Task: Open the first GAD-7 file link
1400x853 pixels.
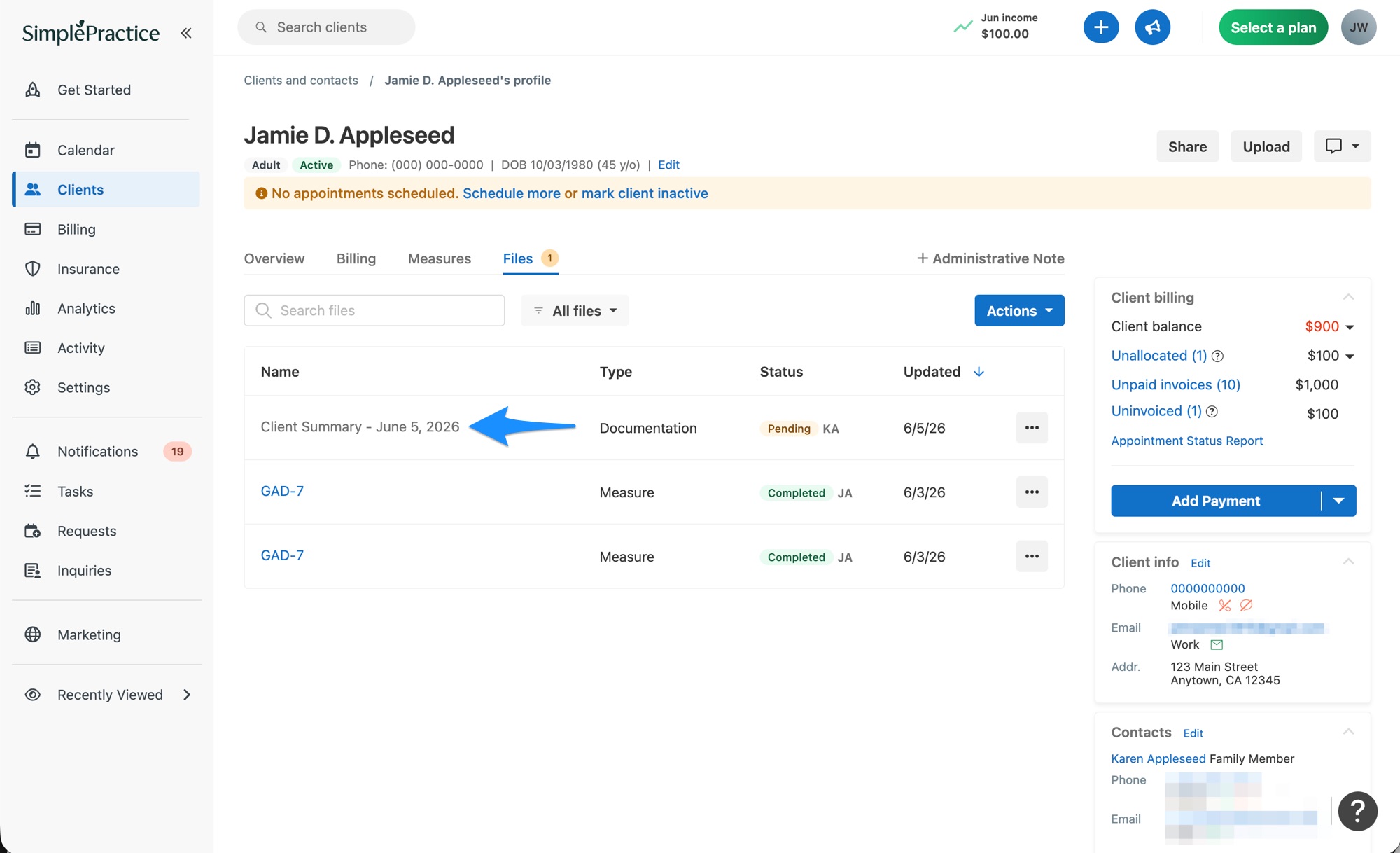Action: [282, 491]
